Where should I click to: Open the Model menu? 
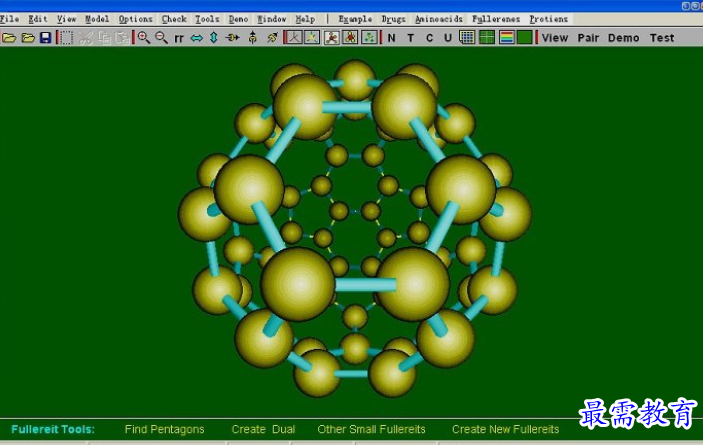click(97, 19)
